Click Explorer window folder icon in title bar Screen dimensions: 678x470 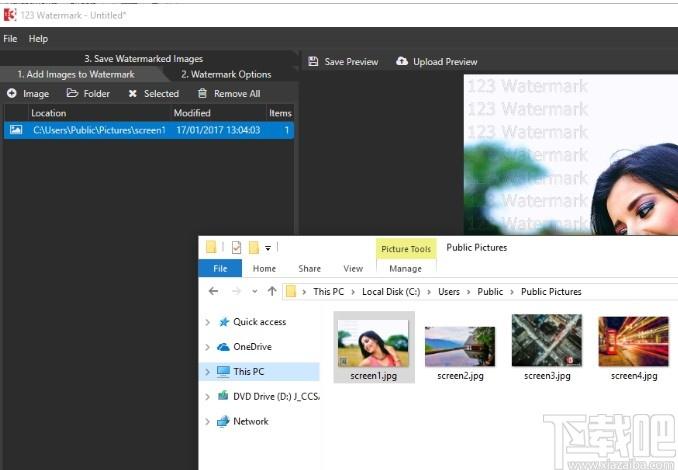click(x=211, y=247)
